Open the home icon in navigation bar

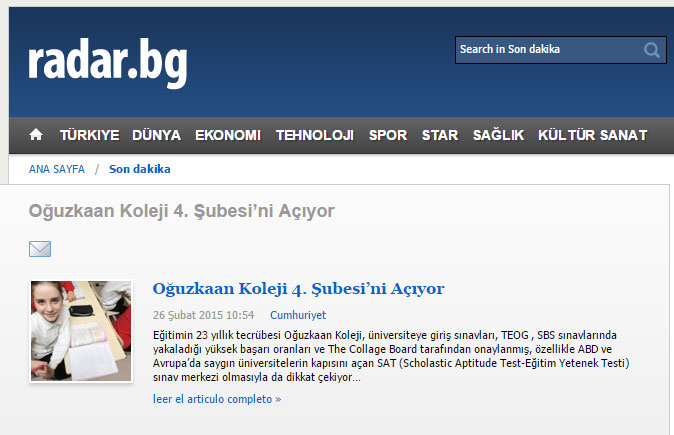[x=36, y=135]
